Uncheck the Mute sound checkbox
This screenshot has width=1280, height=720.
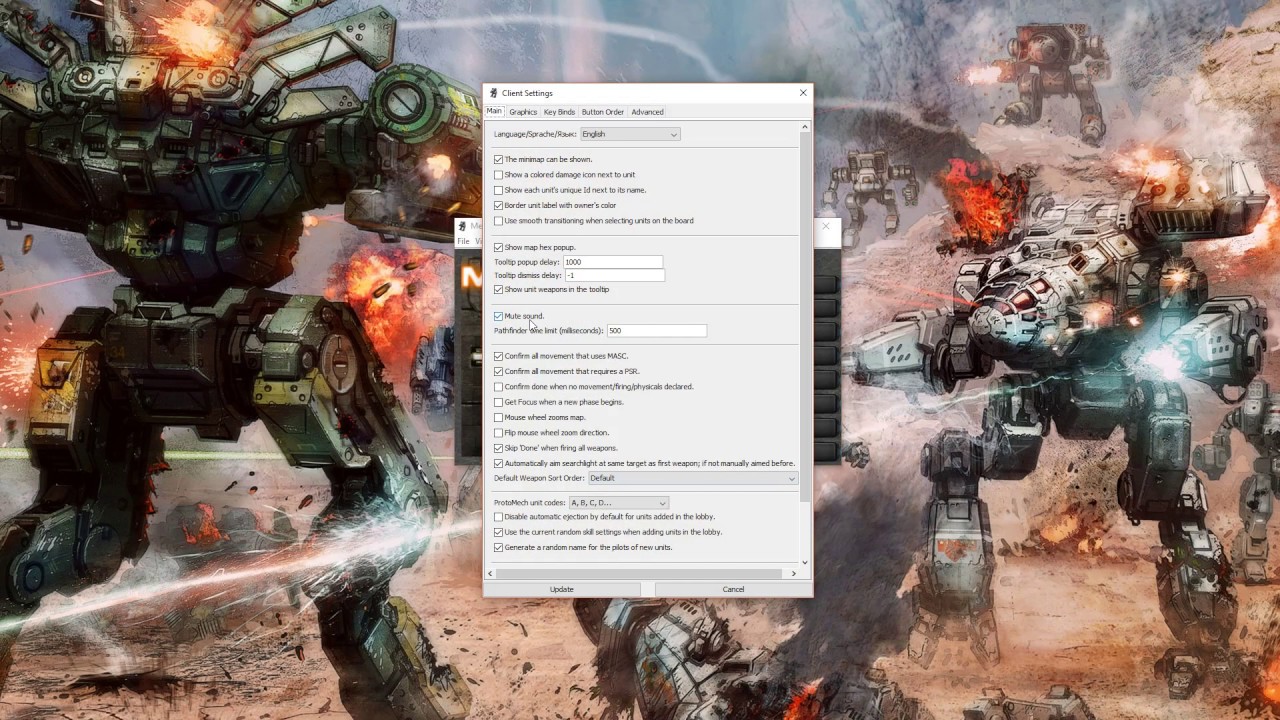click(499, 316)
